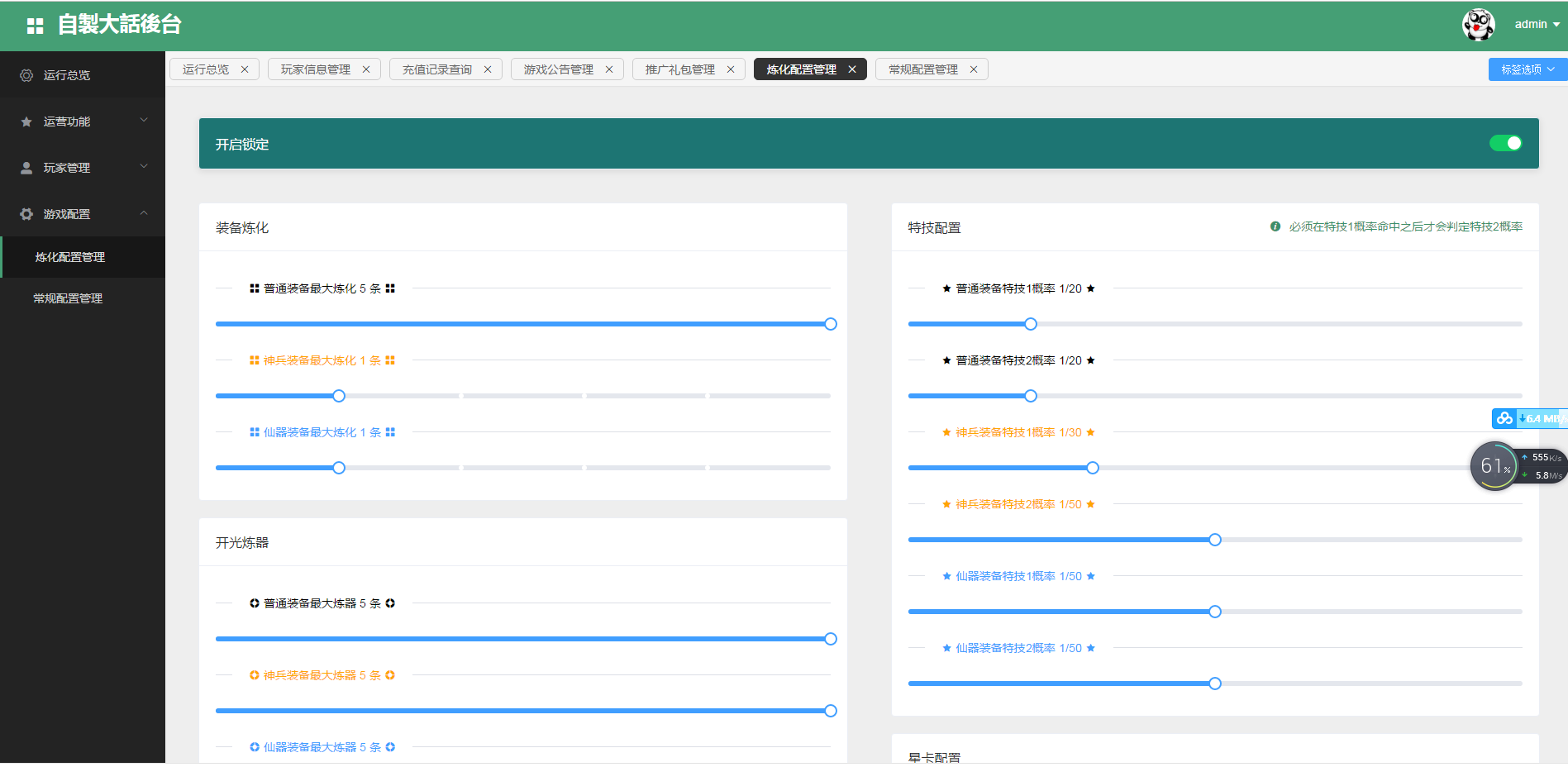Image resolution: width=1568 pixels, height=767 pixels.
Task: Click the cog icon beside 游戏配置
Action: pyautogui.click(x=26, y=214)
